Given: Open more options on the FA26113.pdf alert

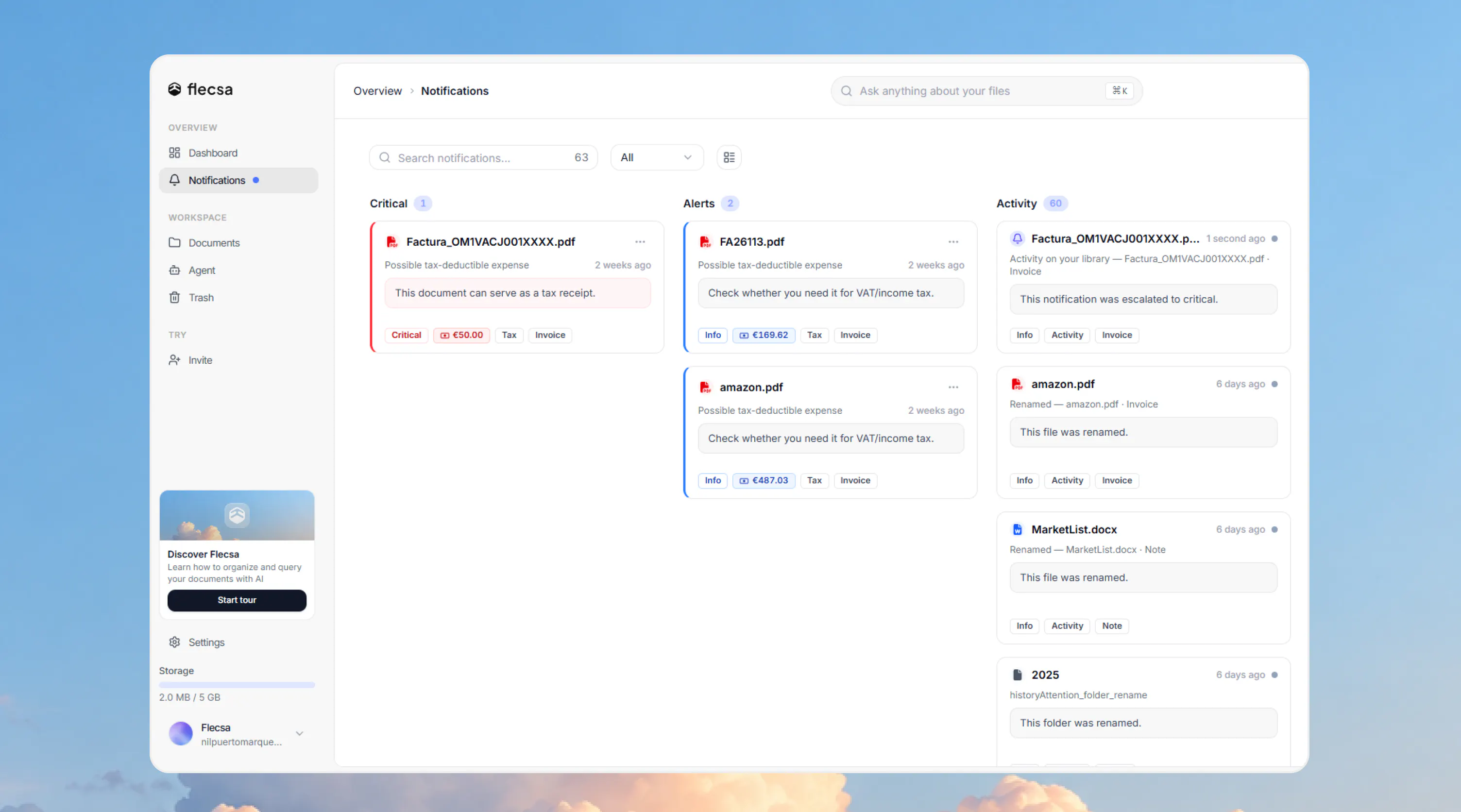Looking at the screenshot, I should pyautogui.click(x=953, y=241).
